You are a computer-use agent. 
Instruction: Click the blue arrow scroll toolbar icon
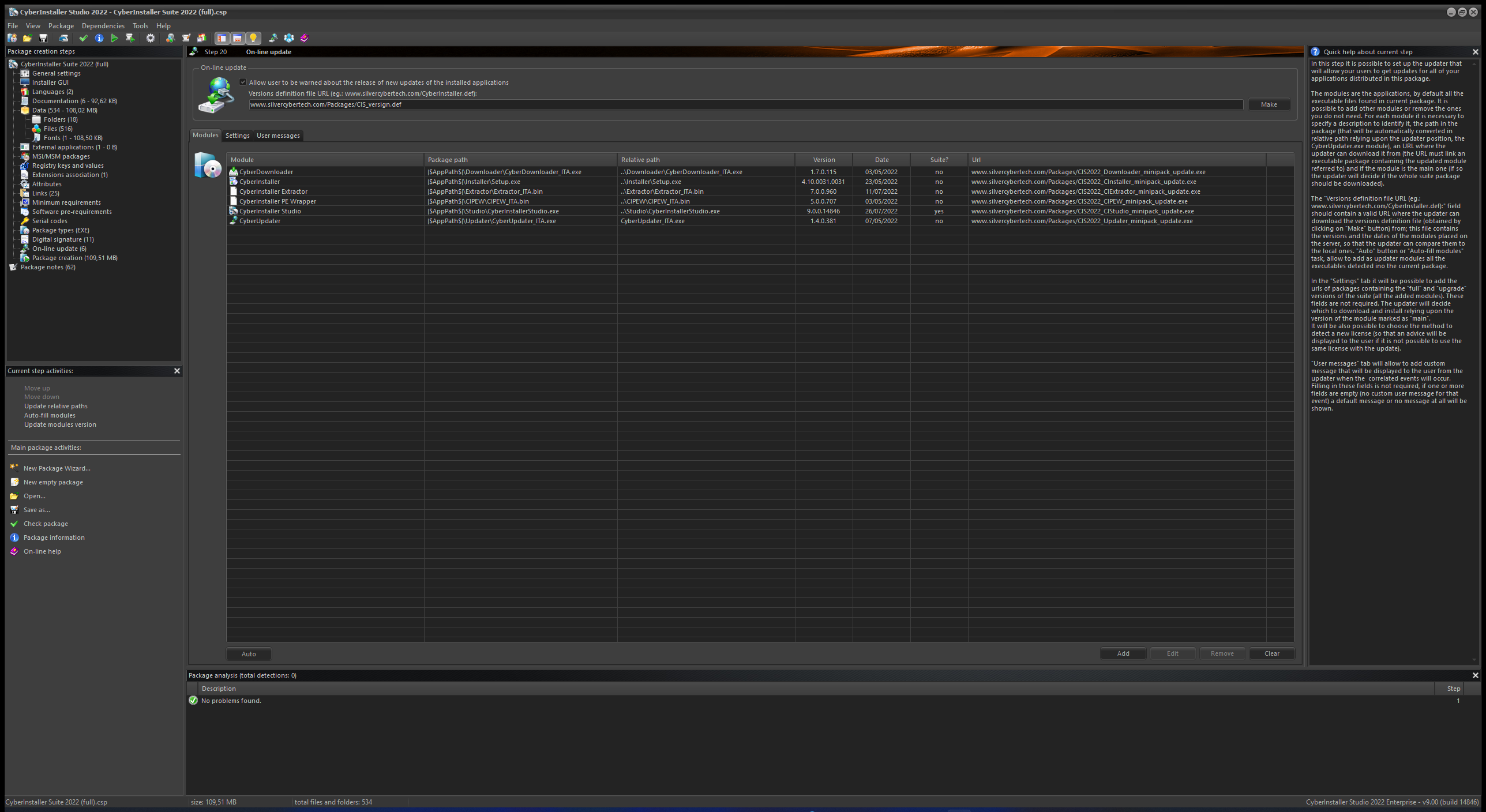tap(64, 38)
